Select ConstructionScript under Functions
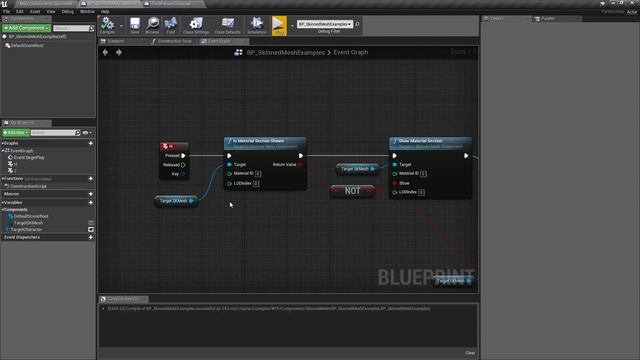The image size is (640, 360). [x=28, y=187]
